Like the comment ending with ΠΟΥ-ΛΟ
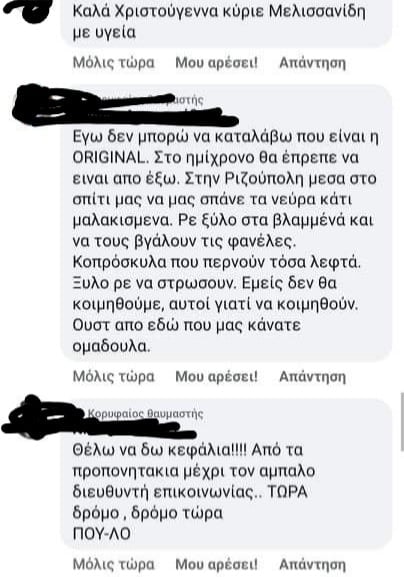Screen dimensions: 404x577 216,564
